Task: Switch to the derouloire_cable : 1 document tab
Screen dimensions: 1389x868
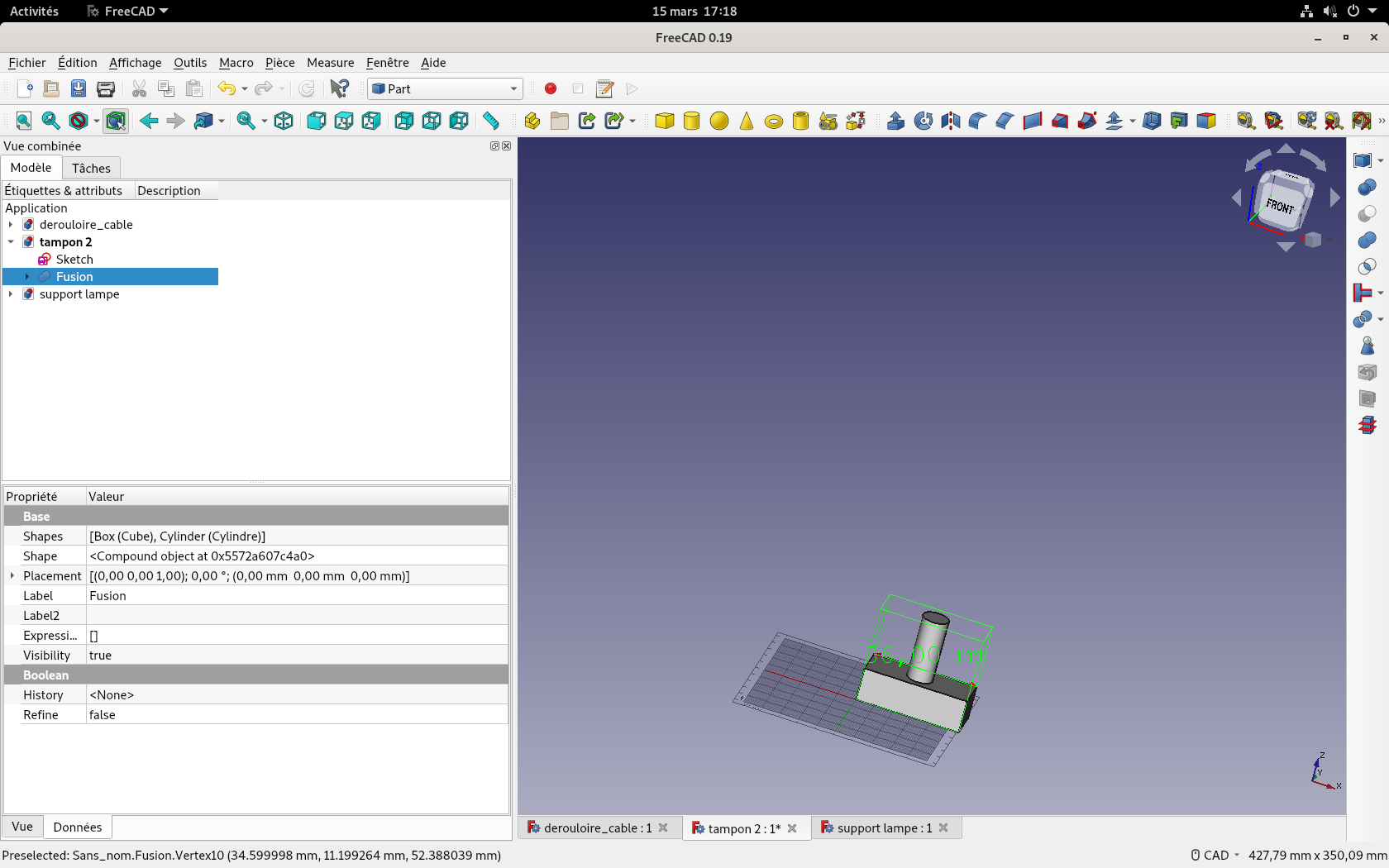Action: click(x=598, y=827)
